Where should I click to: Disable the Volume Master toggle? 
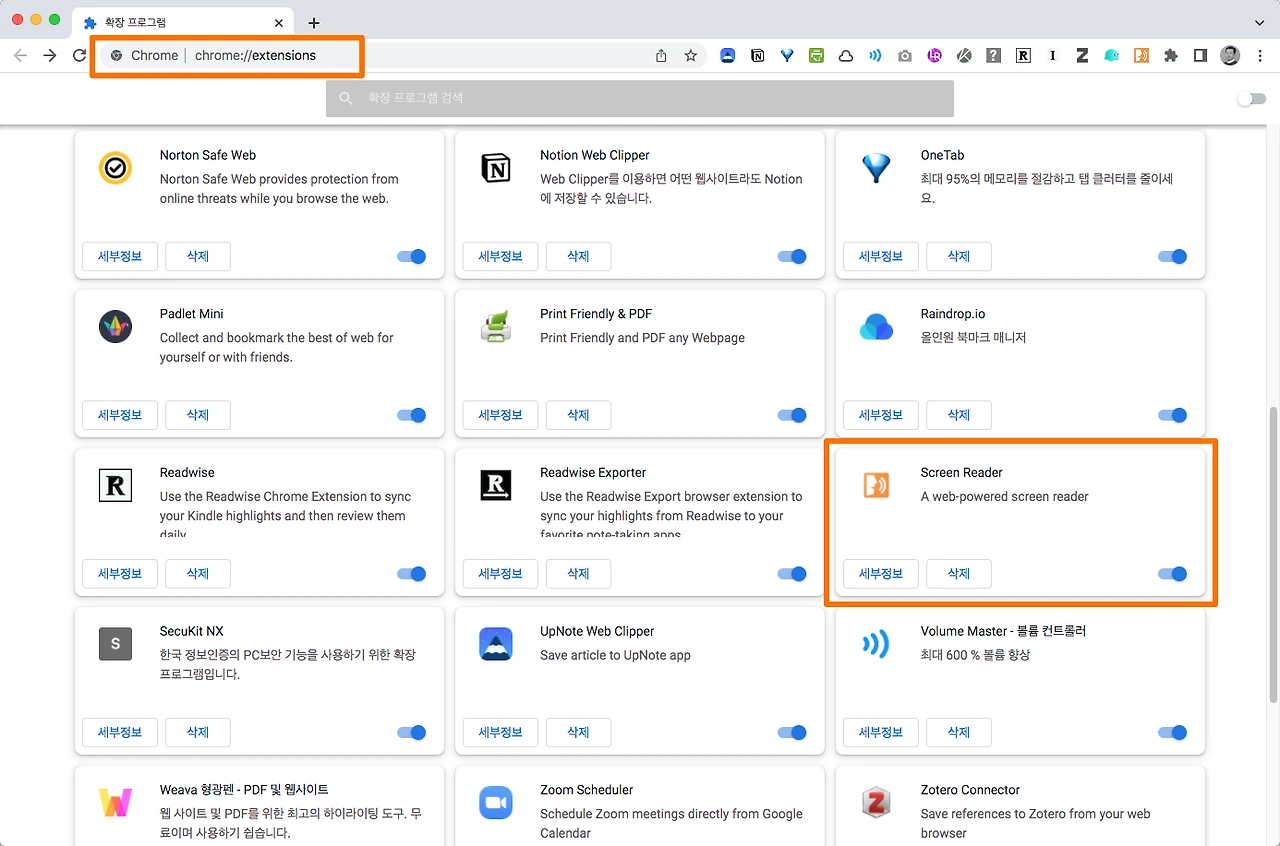pos(1173,733)
